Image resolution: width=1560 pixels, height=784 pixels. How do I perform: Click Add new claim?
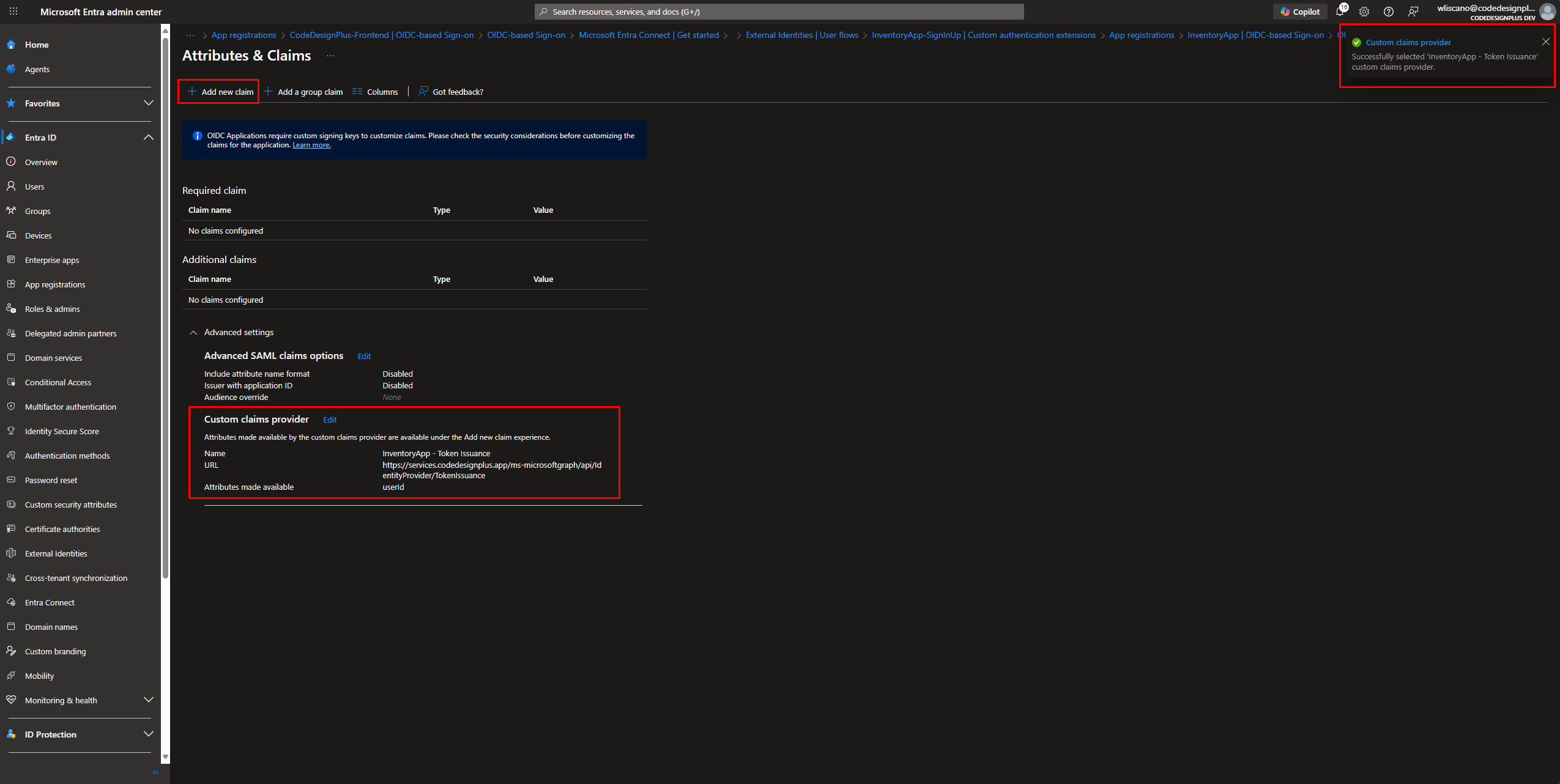pos(220,92)
